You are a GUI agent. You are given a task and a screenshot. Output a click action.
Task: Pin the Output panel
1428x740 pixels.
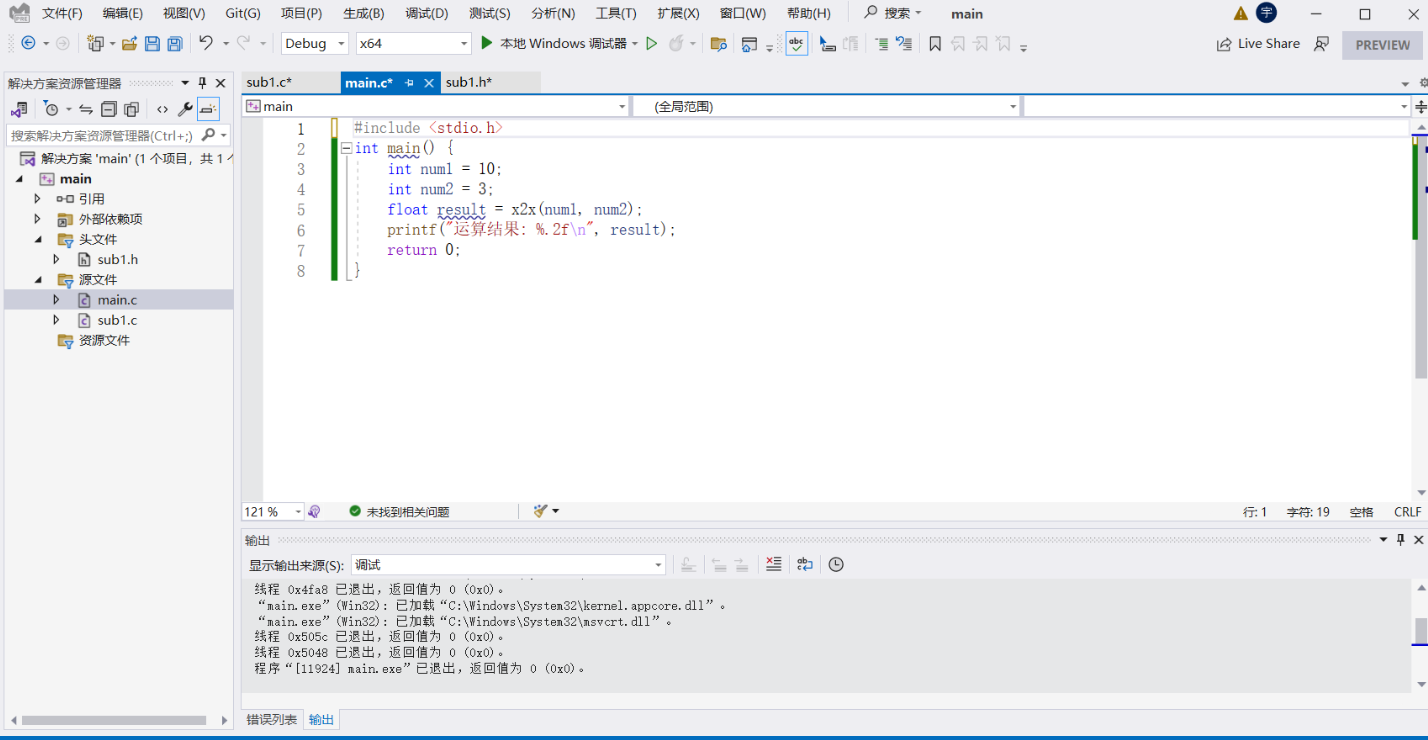click(x=1400, y=540)
